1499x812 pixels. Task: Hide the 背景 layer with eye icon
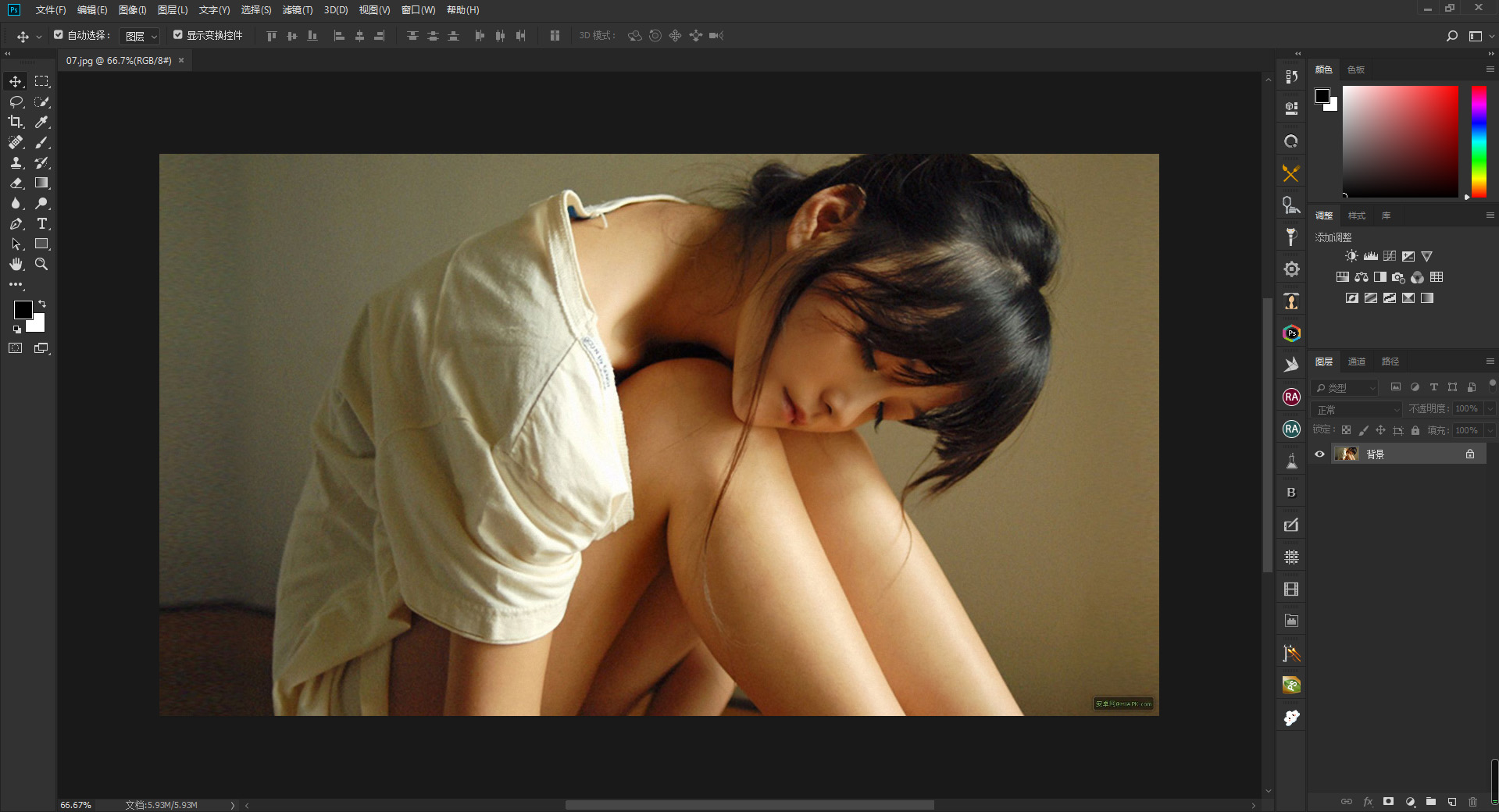coord(1320,454)
